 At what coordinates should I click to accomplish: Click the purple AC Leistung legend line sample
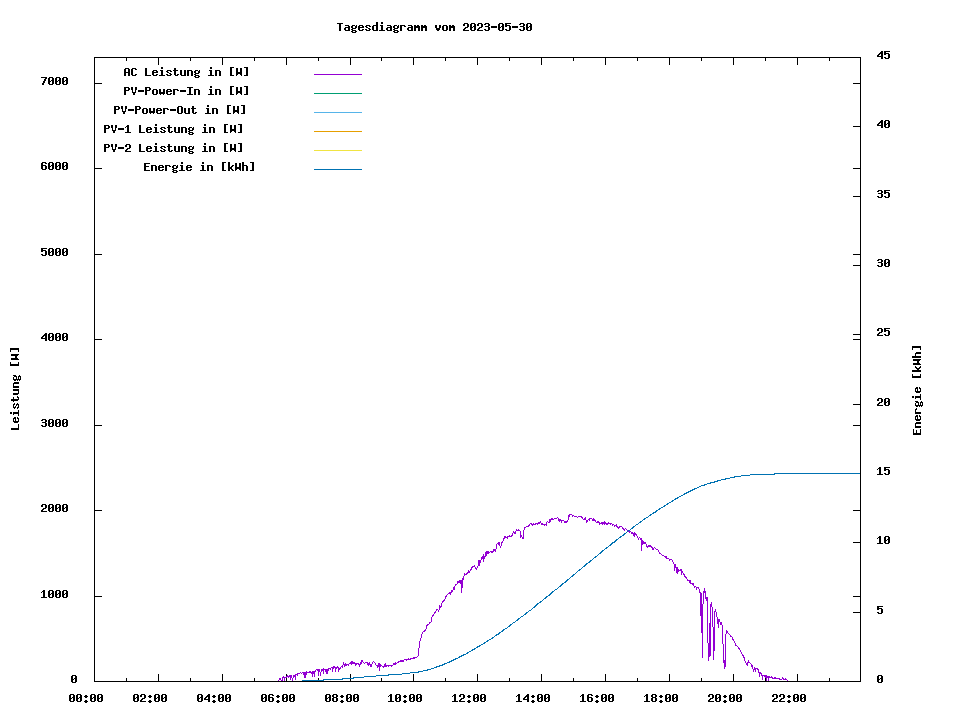tap(337, 74)
